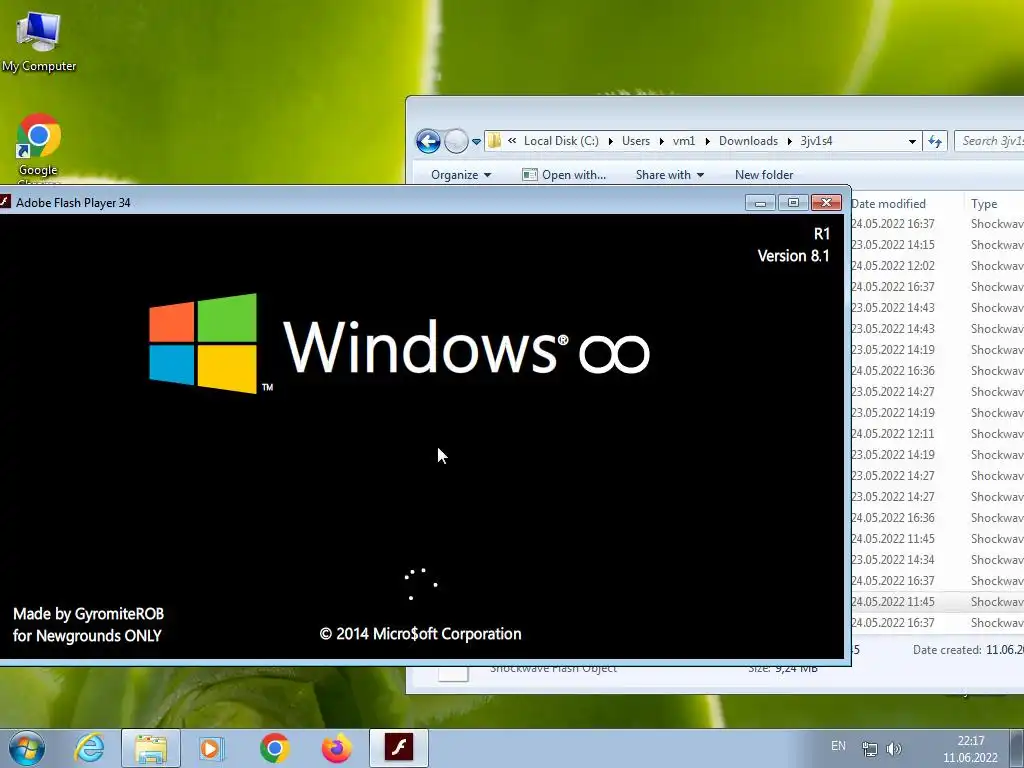Open volume control tray icon

click(x=894, y=749)
